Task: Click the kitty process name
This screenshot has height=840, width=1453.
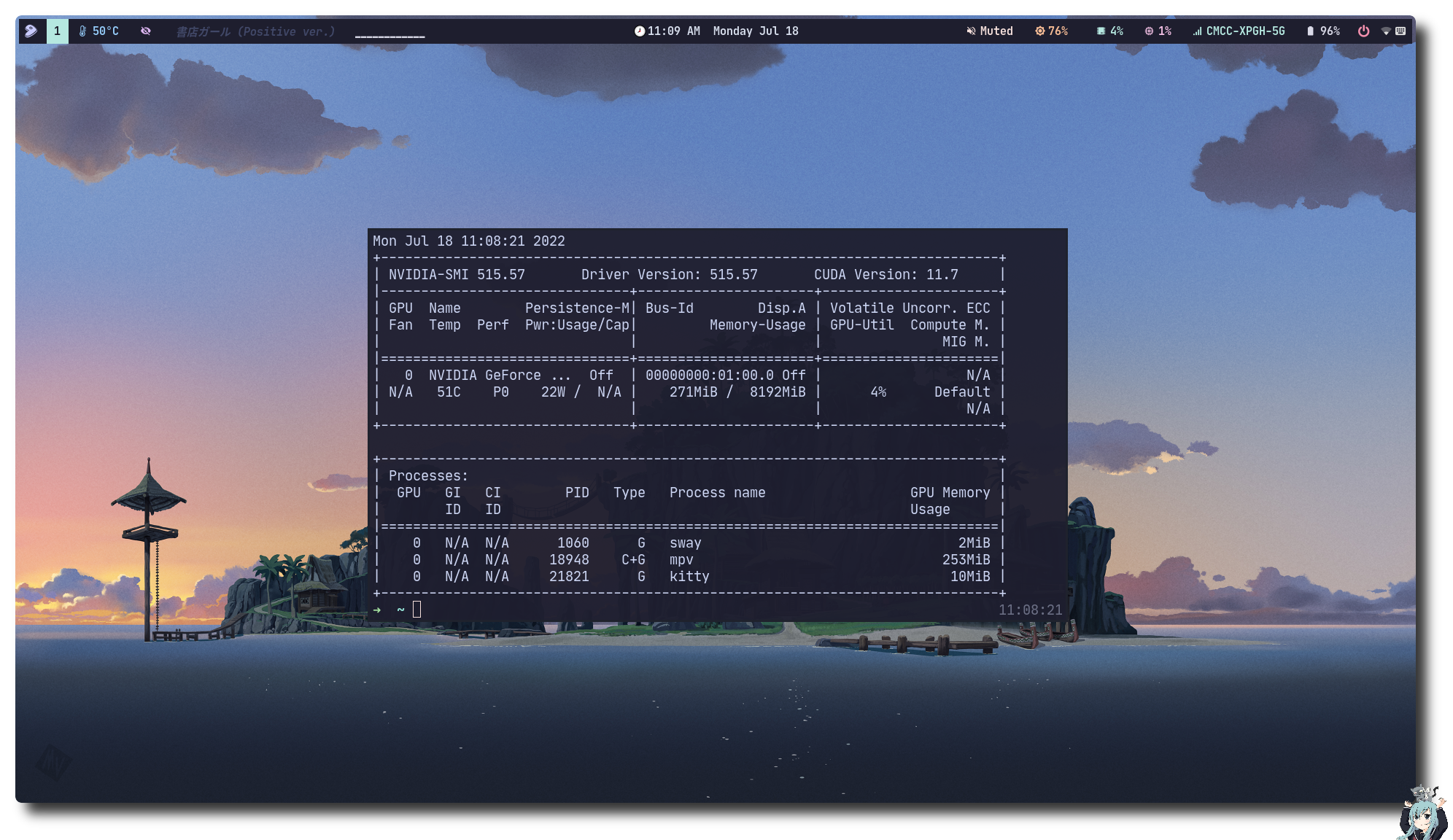Action: click(x=689, y=576)
